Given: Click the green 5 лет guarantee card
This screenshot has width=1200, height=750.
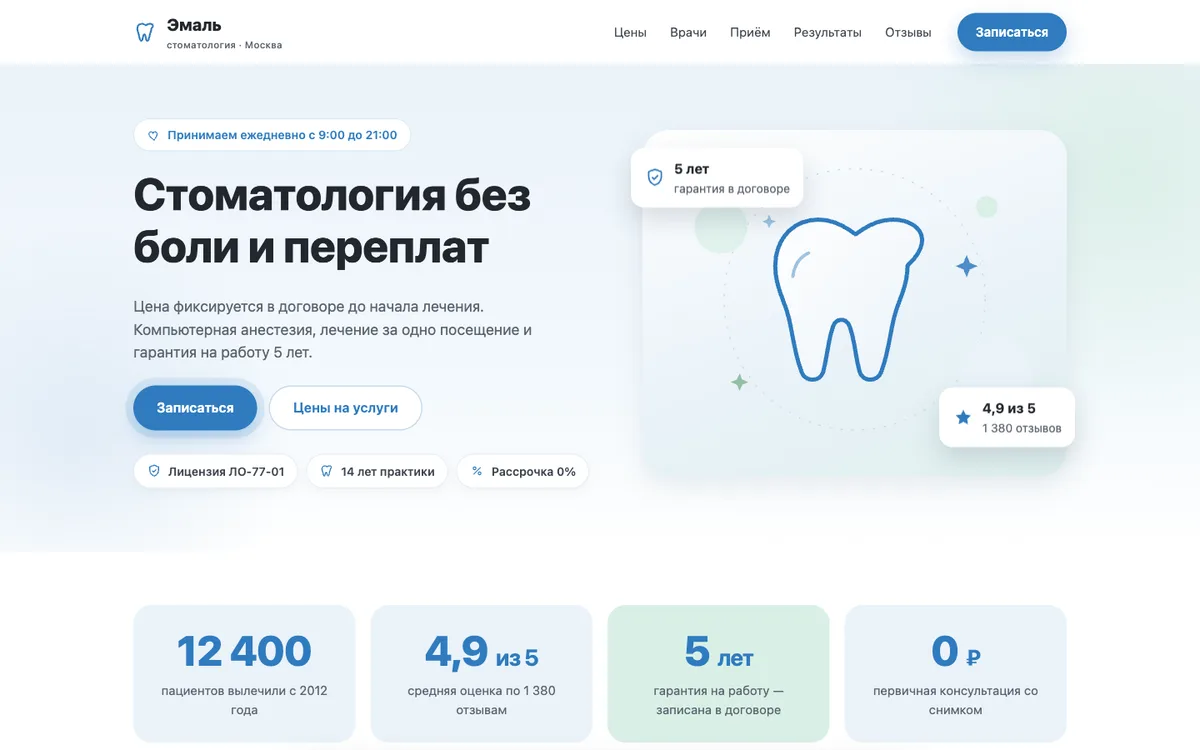Looking at the screenshot, I should (718, 674).
